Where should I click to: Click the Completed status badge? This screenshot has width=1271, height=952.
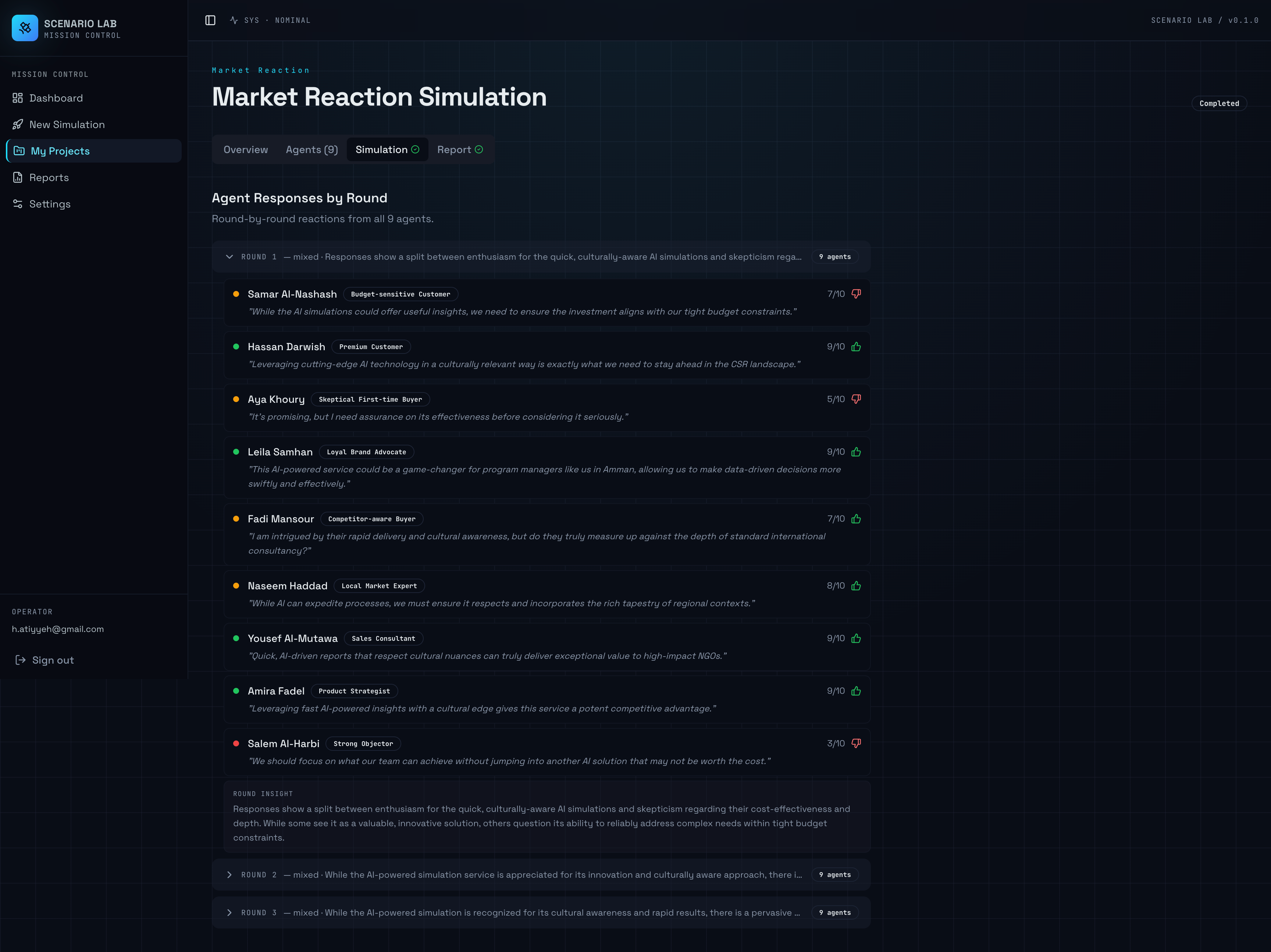click(1219, 103)
